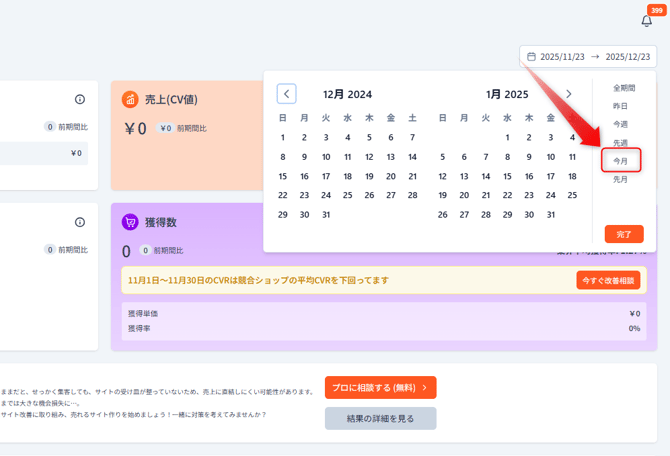
Task: Open the date range picker field
Action: tap(587, 57)
